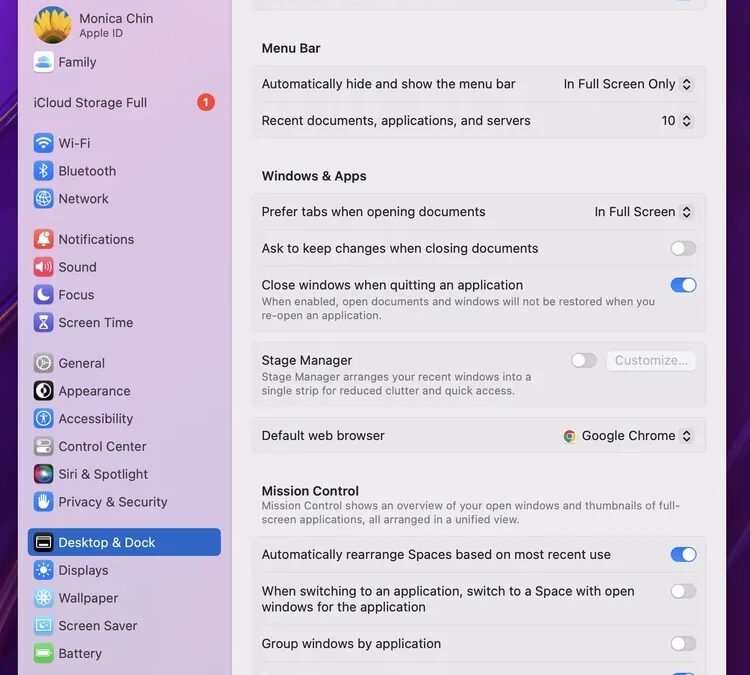Select the Notifications bell icon
Screen dimensions: 750x675
point(43,239)
